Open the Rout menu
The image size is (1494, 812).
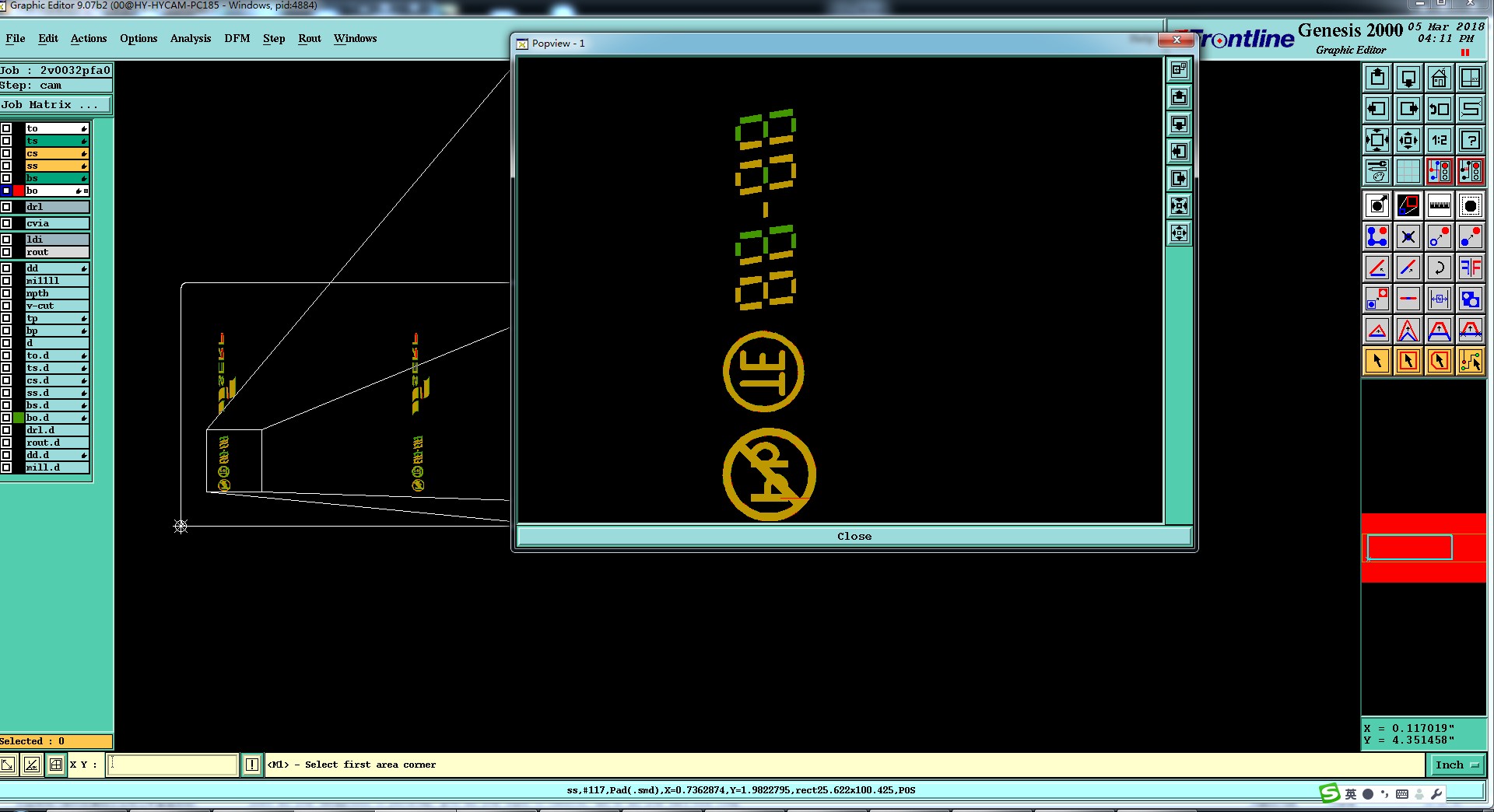pyautogui.click(x=310, y=38)
